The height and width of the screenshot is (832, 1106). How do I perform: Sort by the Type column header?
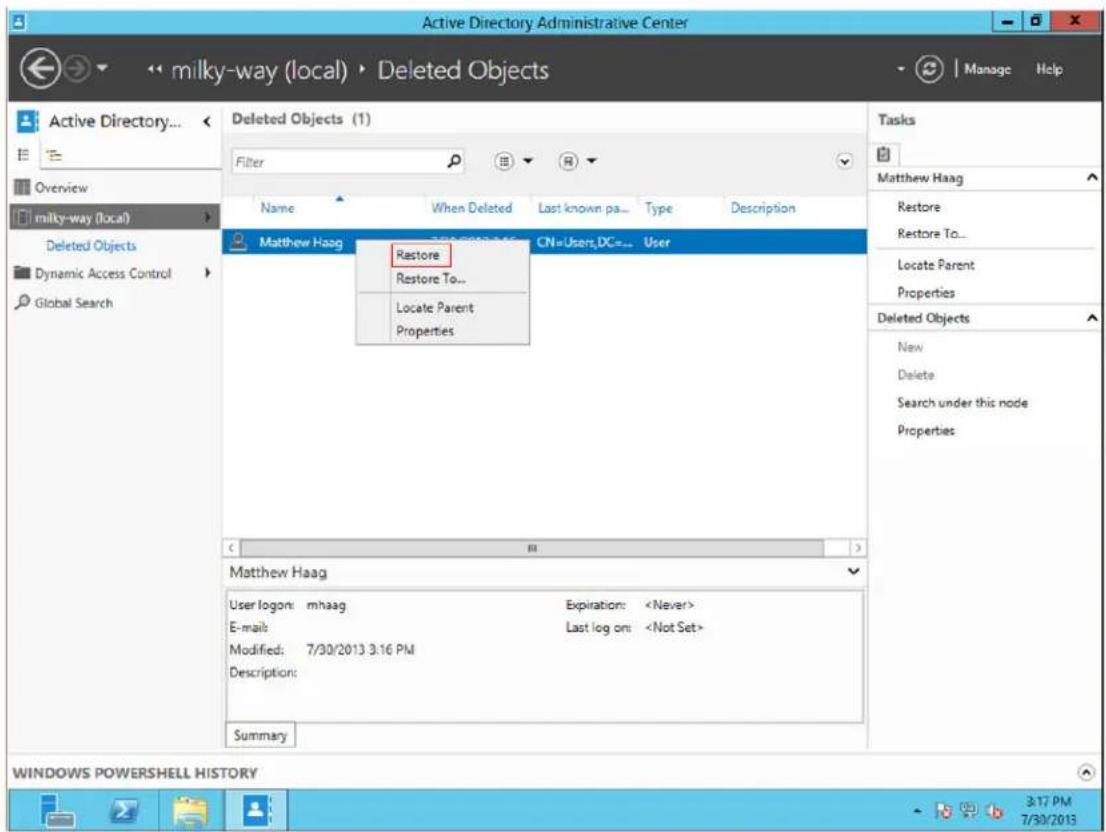[658, 208]
